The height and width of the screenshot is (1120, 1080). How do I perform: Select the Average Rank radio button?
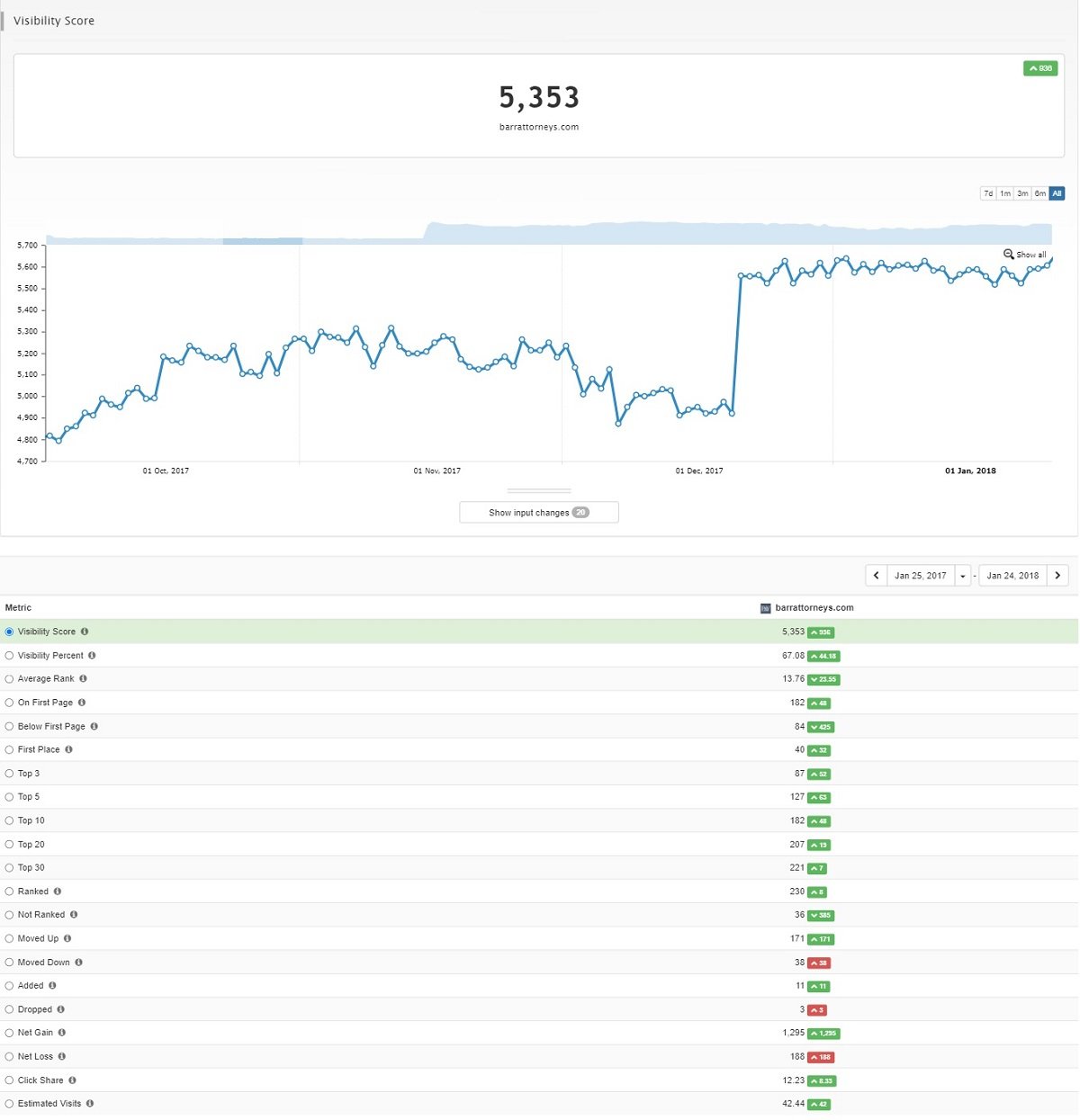[9, 679]
